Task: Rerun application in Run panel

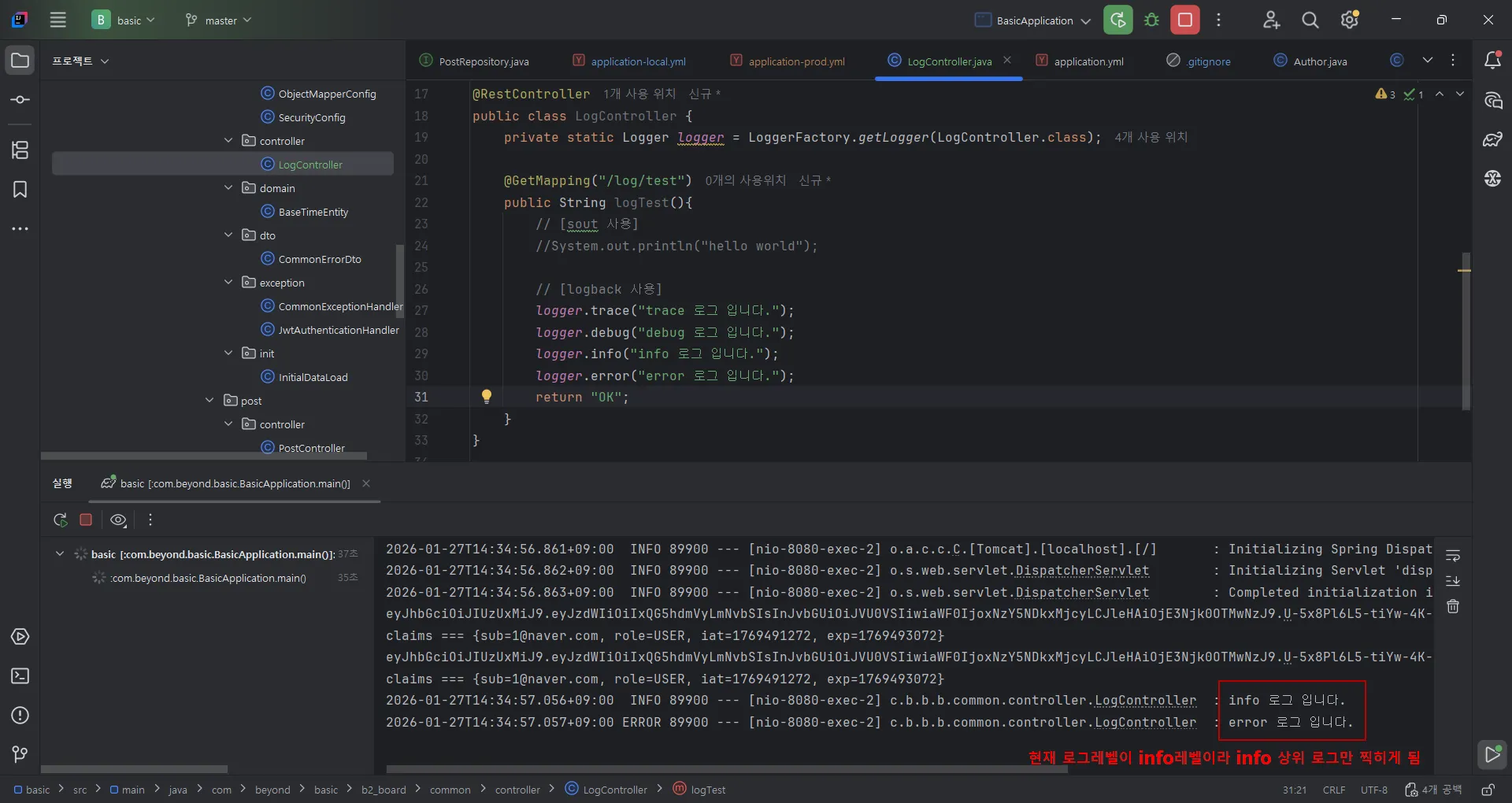Action: pos(60,520)
